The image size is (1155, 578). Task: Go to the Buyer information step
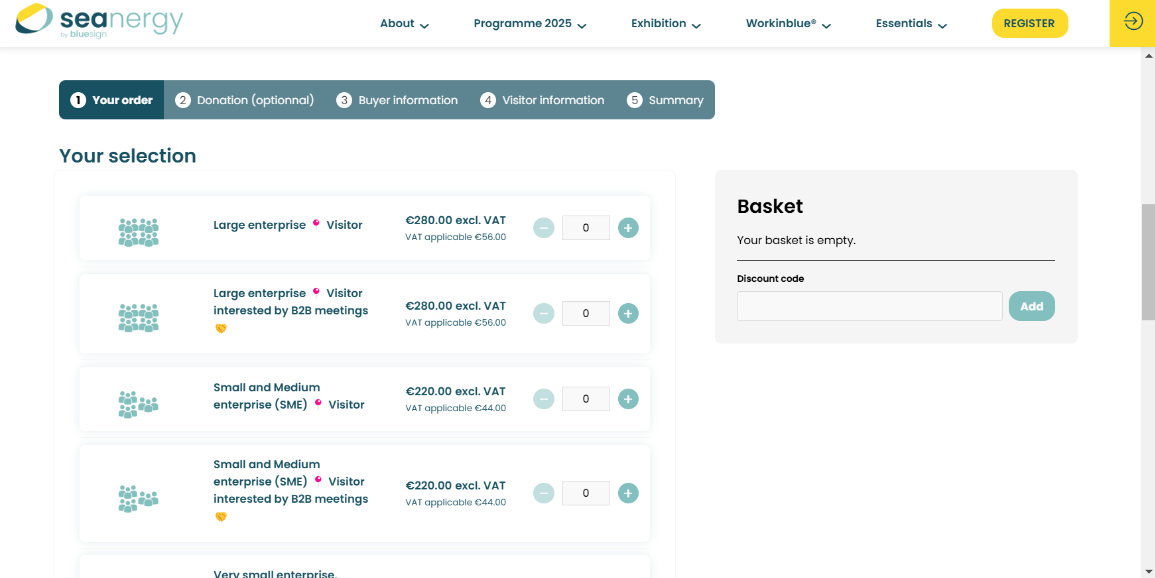[x=397, y=100]
